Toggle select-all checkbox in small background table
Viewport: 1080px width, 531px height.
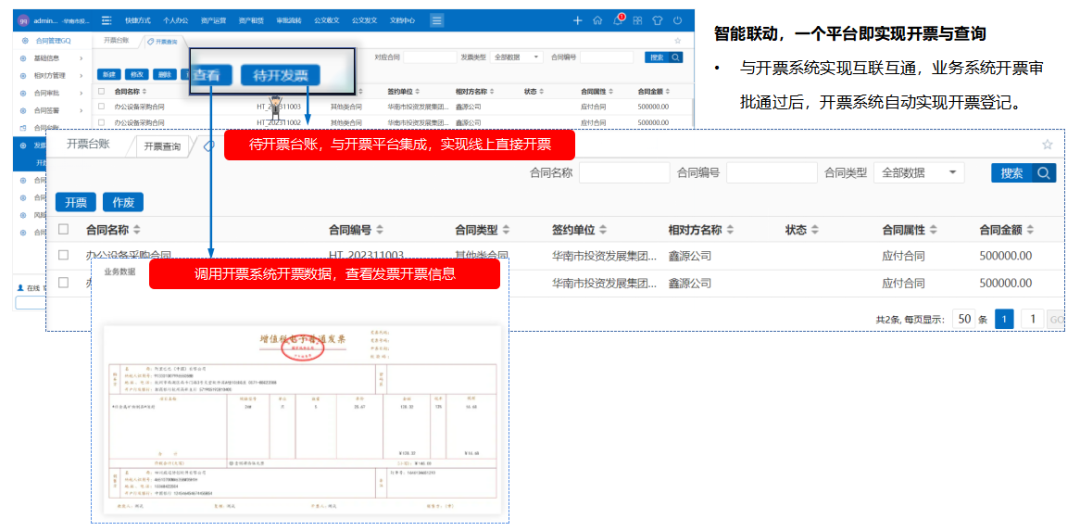(x=101, y=91)
